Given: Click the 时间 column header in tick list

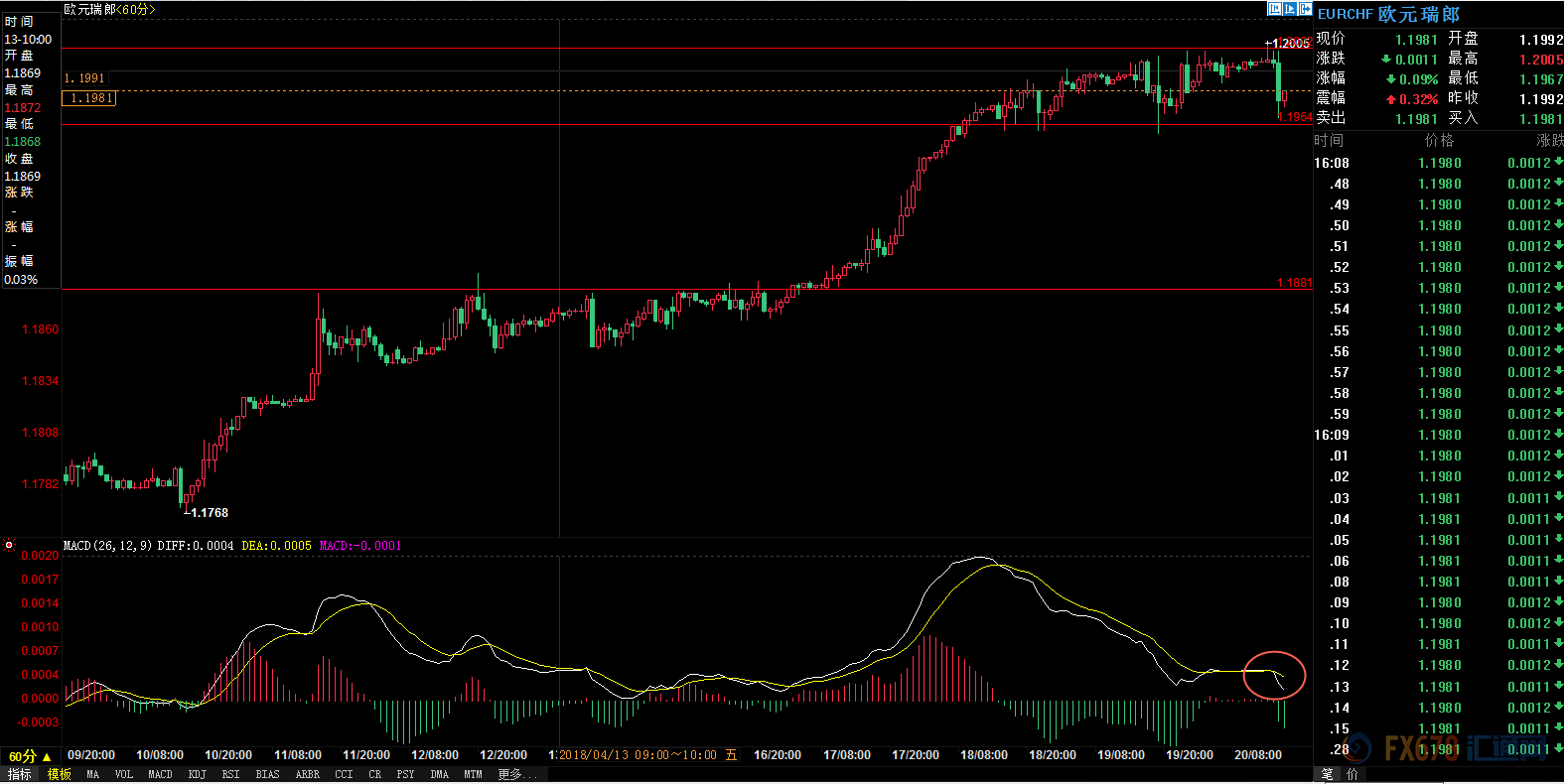Looking at the screenshot, I should [1329, 140].
